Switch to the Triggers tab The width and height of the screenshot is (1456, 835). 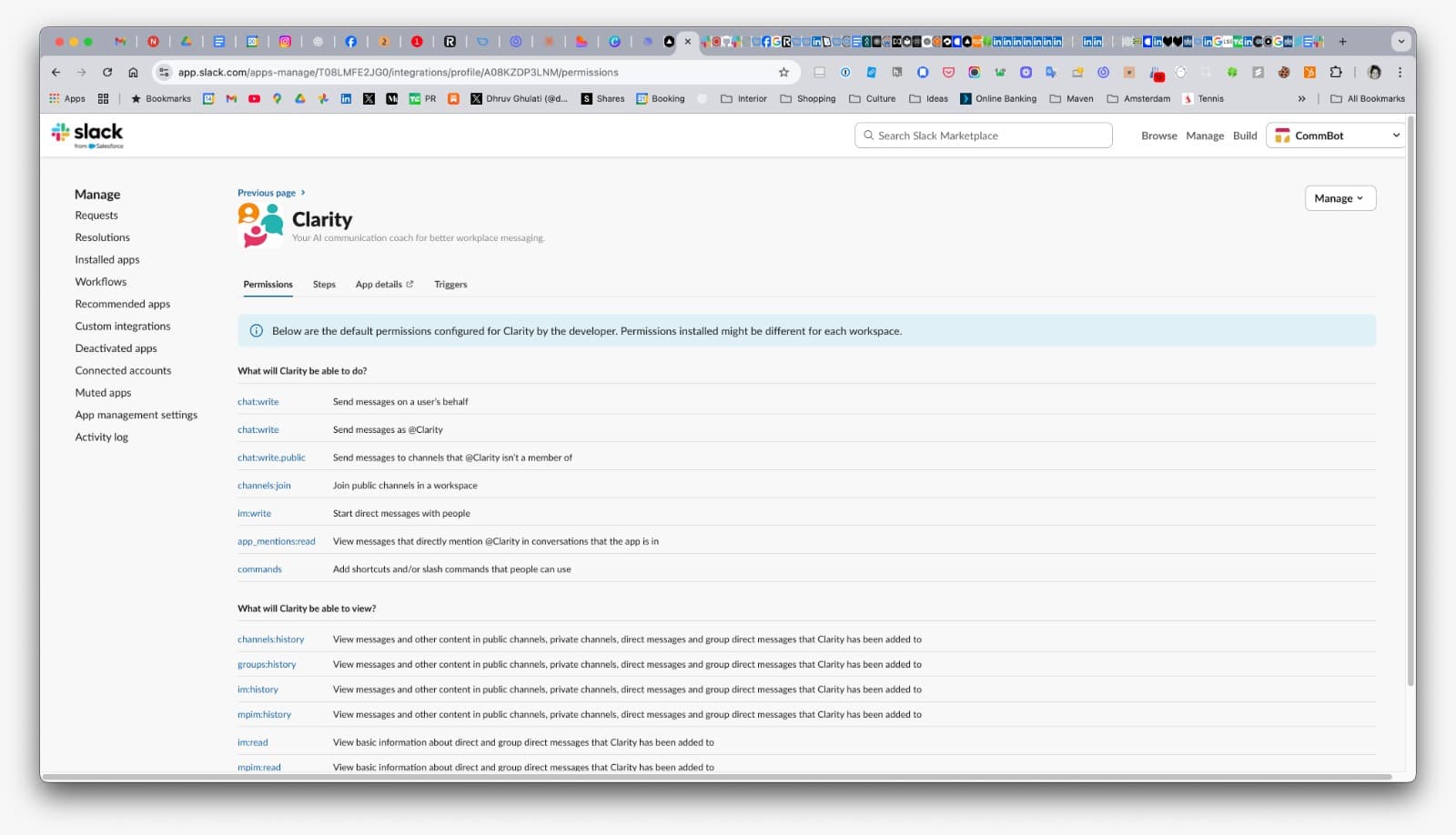point(450,284)
